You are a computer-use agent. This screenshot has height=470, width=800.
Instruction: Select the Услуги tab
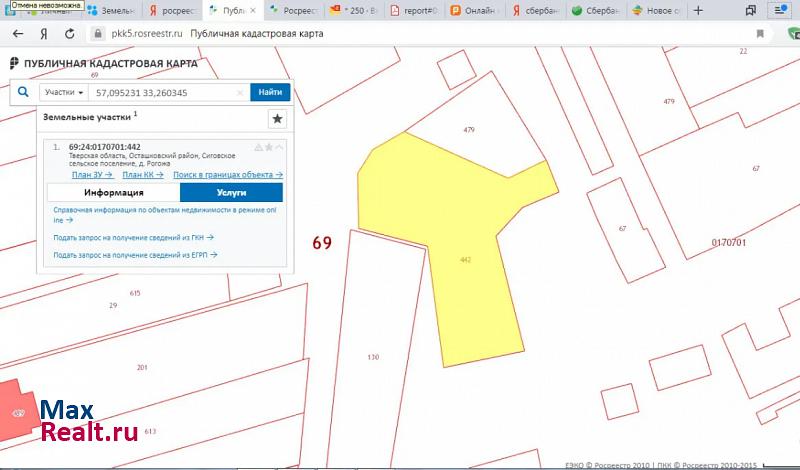point(230,193)
